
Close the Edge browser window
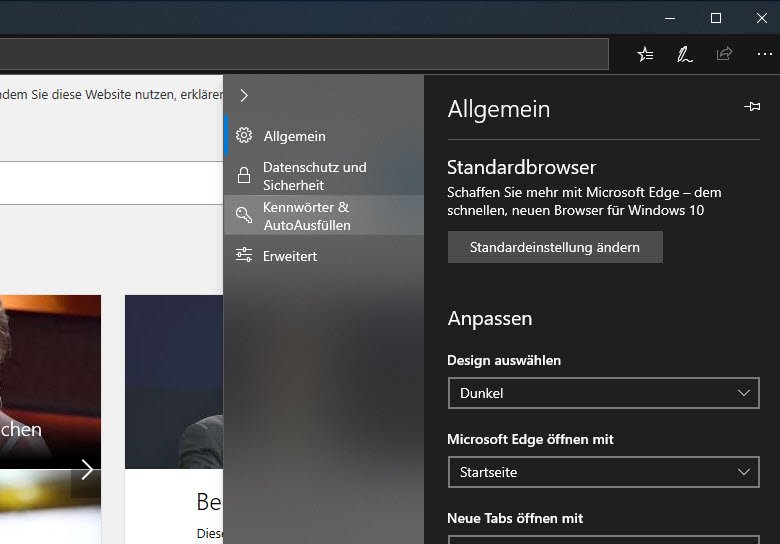pos(762,18)
